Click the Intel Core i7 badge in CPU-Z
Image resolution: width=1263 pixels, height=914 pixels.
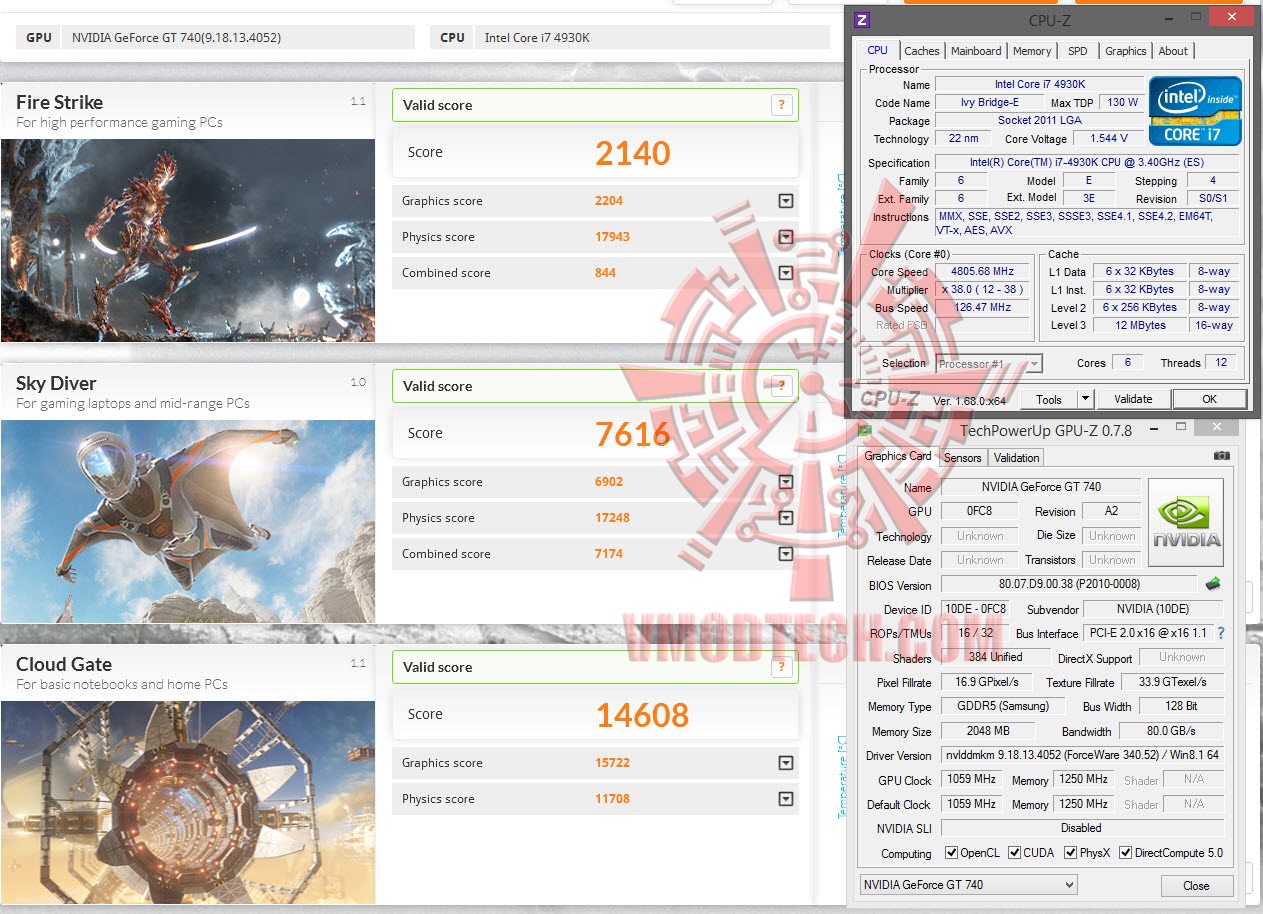pyautogui.click(x=1194, y=111)
